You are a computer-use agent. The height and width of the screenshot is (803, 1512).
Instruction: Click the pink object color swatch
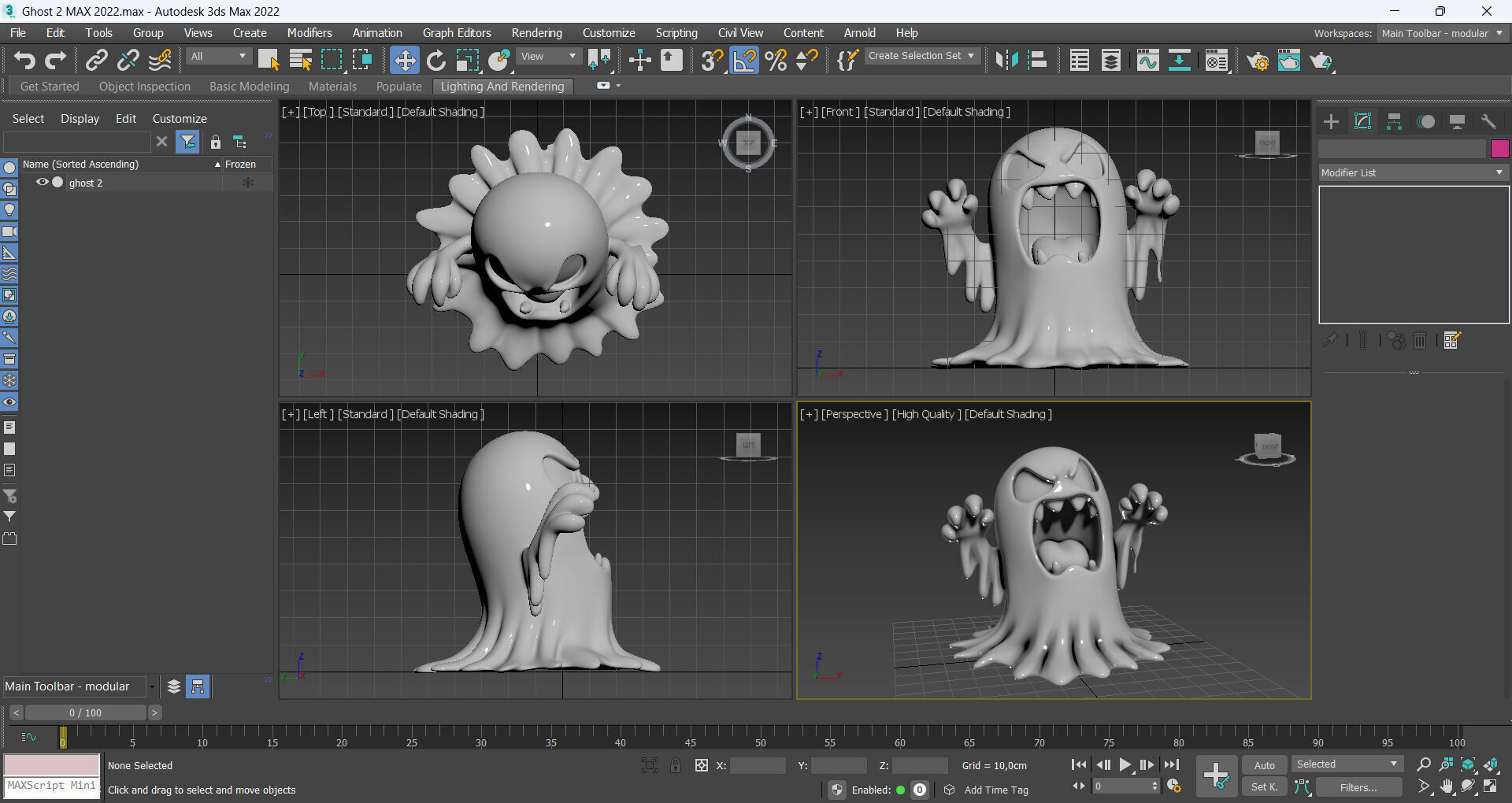coord(1499,149)
